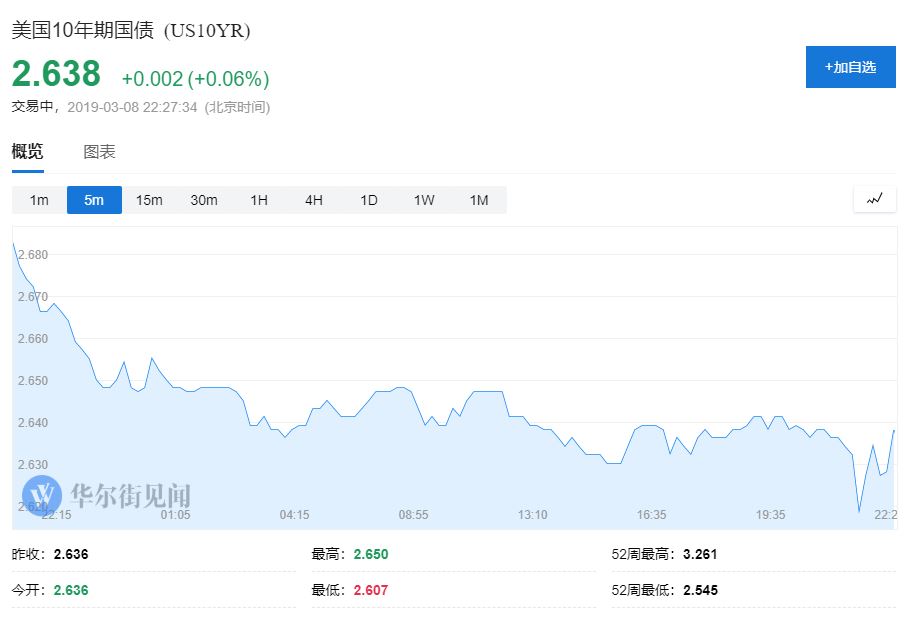Viewport: 918px width, 636px height.
Task: Click the 16:35 time axis label
Action: pyautogui.click(x=651, y=515)
